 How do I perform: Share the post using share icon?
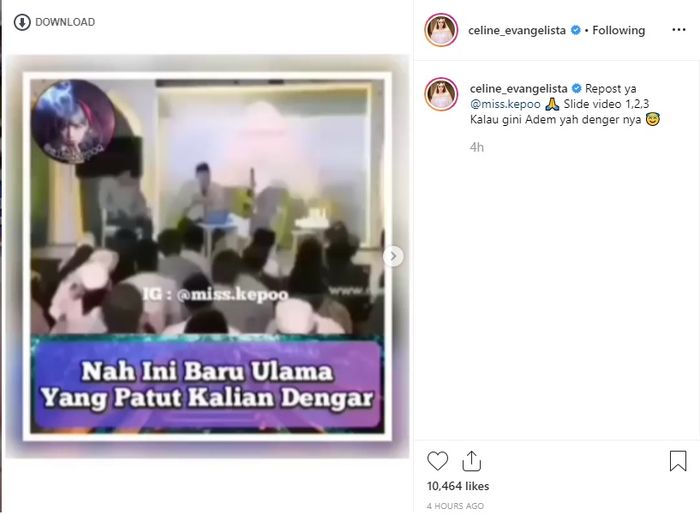(x=471, y=461)
